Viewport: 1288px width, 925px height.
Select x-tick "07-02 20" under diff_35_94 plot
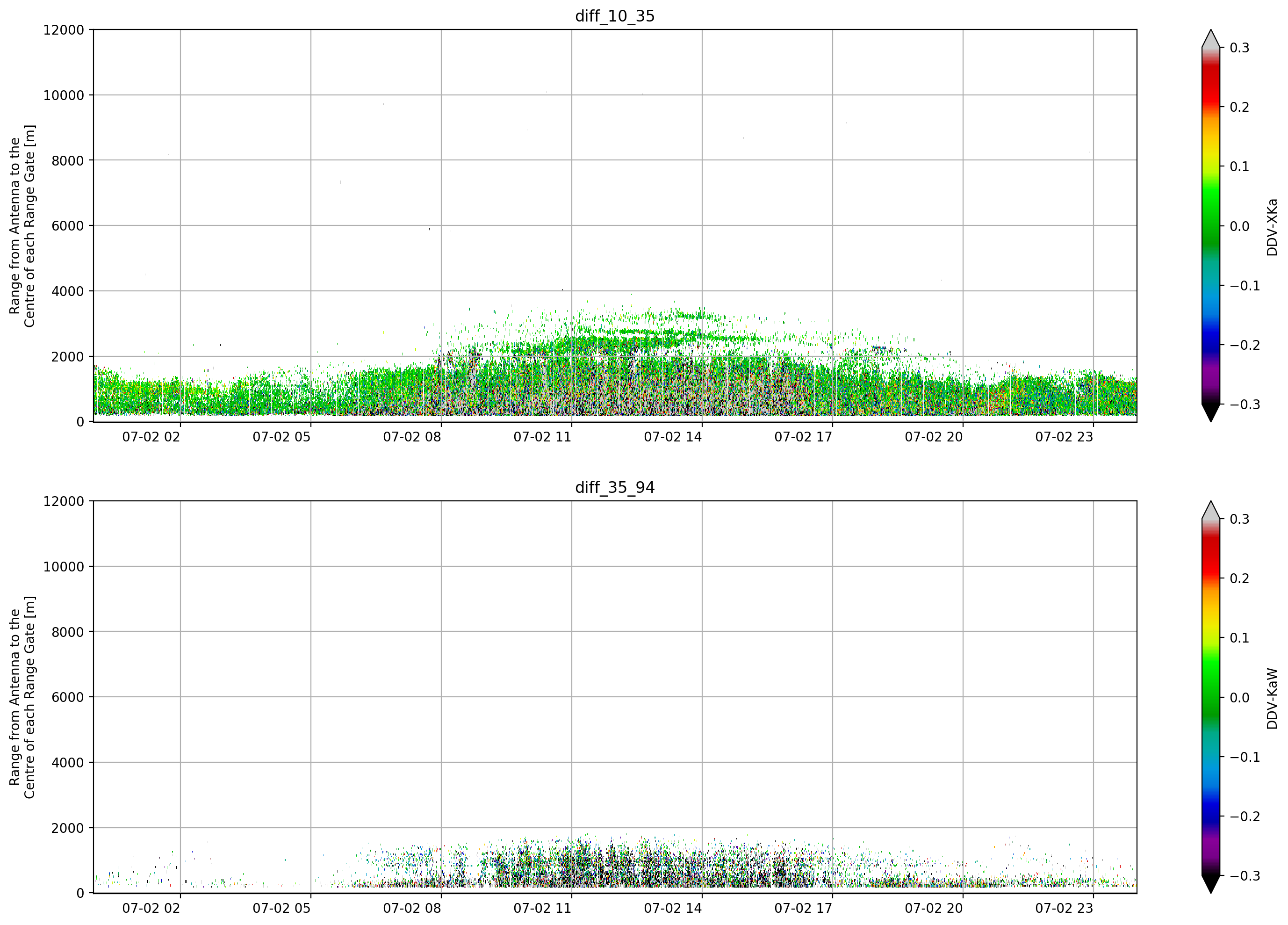point(934,909)
